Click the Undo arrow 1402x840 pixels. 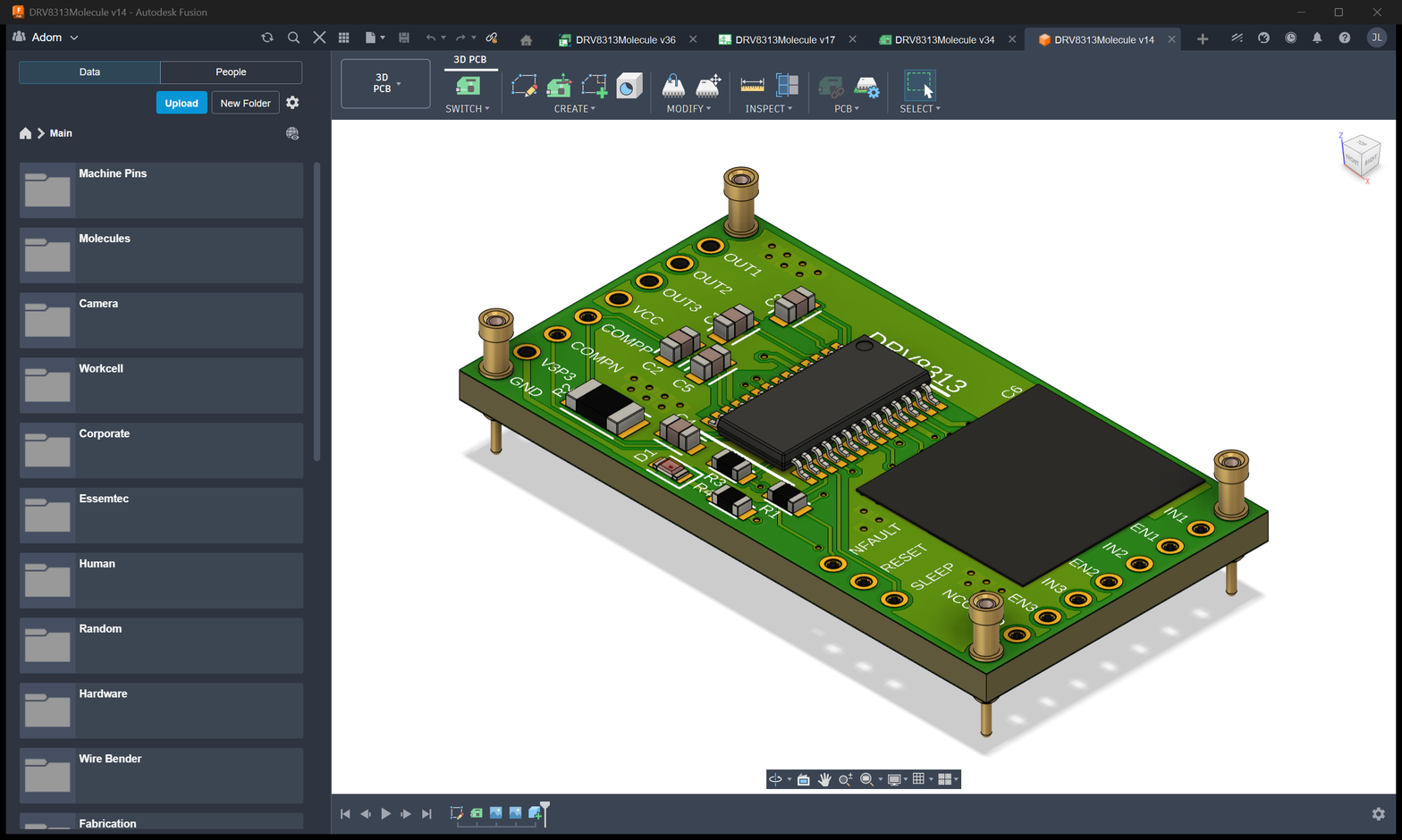[431, 38]
